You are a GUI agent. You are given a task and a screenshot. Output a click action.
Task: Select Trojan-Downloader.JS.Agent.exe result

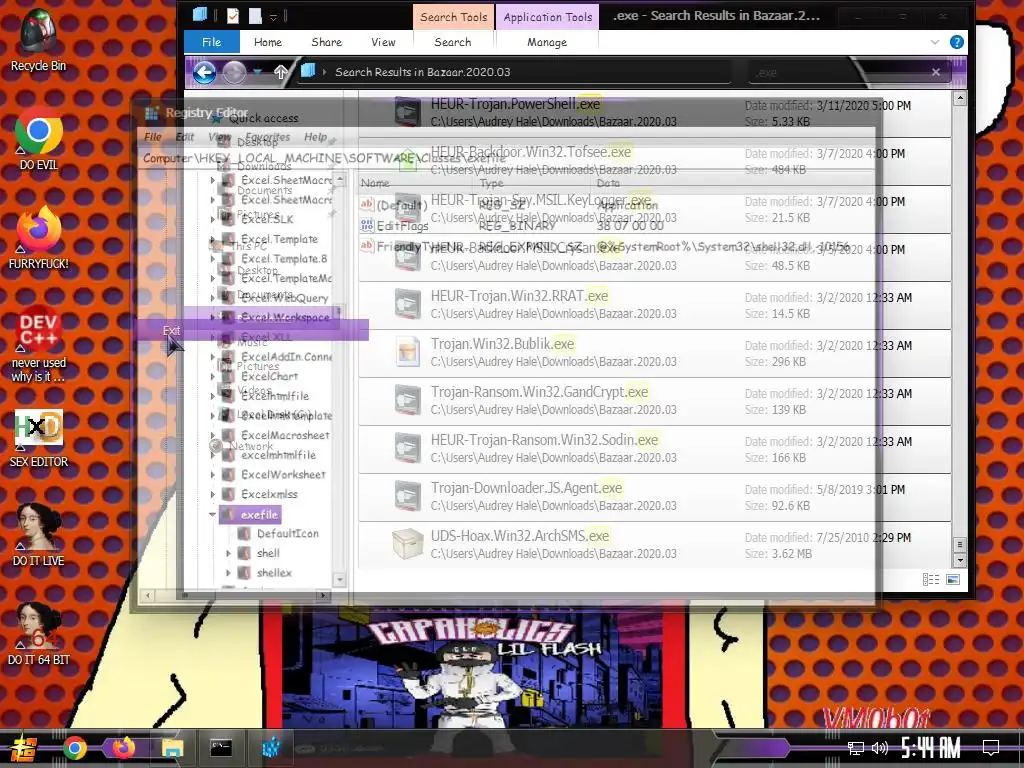[654, 497]
